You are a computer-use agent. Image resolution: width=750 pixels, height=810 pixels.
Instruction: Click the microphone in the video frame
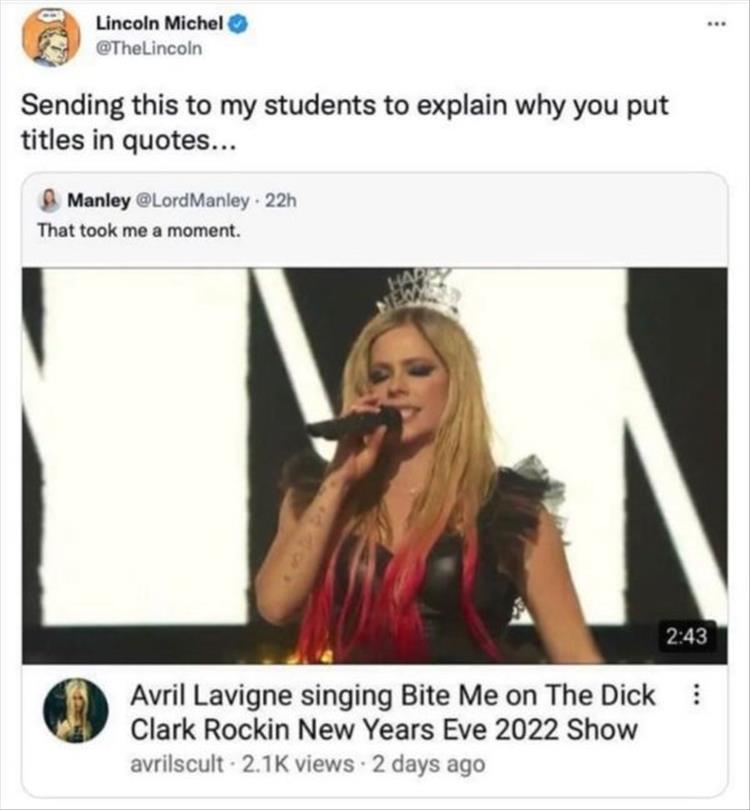[x=352, y=424]
